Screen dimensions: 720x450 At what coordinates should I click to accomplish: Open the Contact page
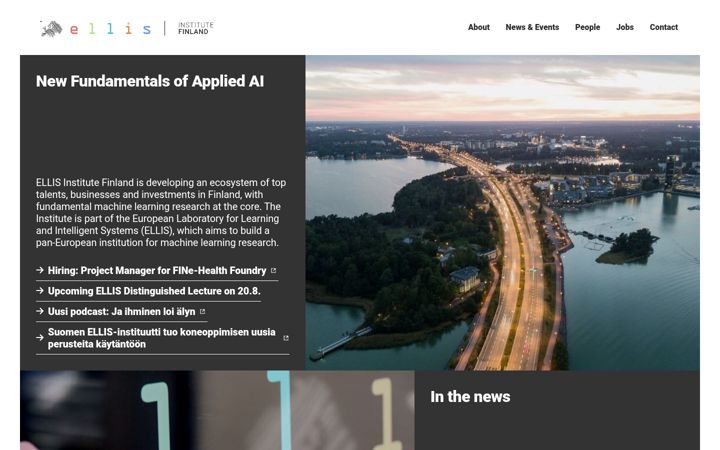click(x=664, y=27)
